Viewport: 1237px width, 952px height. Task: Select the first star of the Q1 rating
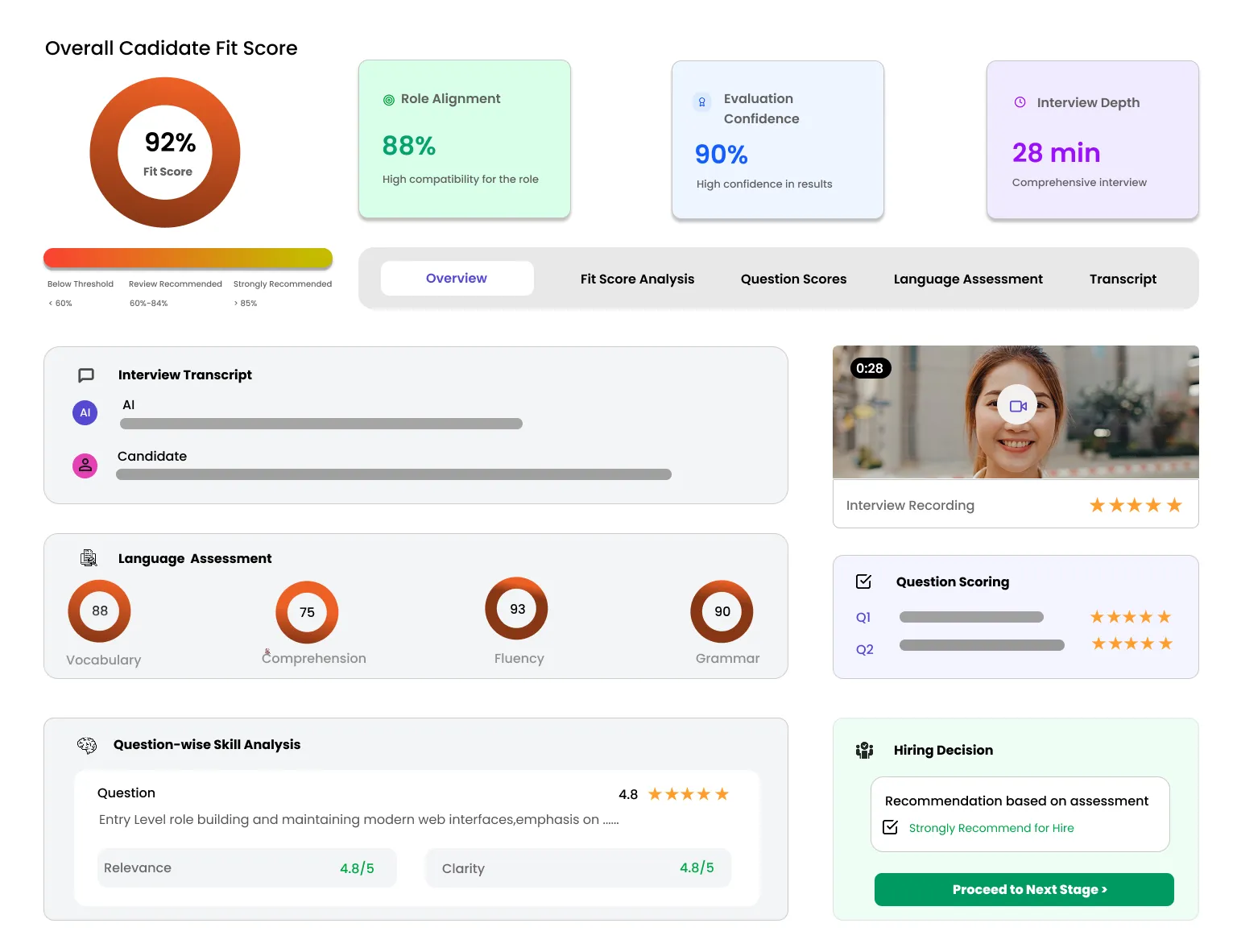1096,616
